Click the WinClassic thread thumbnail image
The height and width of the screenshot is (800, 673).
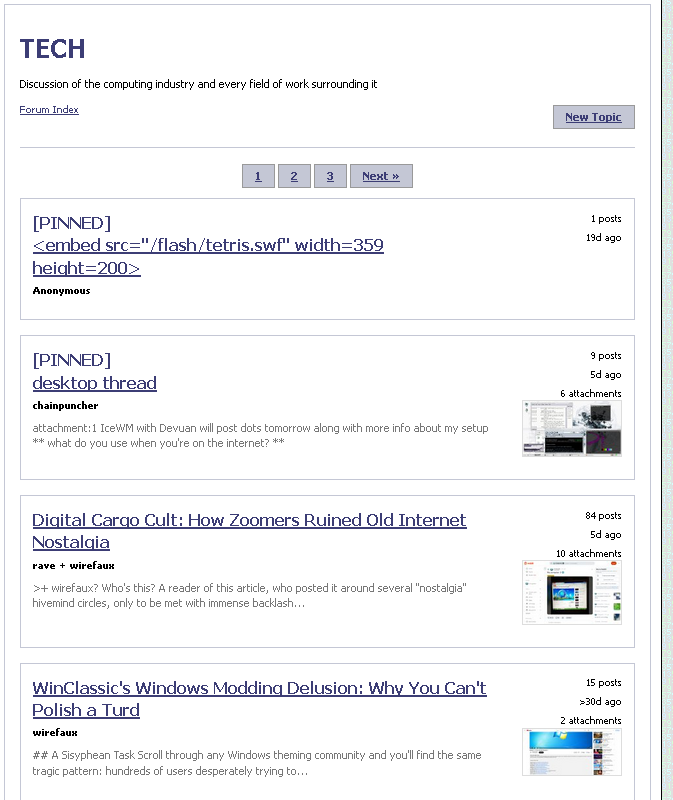[x=571, y=752]
